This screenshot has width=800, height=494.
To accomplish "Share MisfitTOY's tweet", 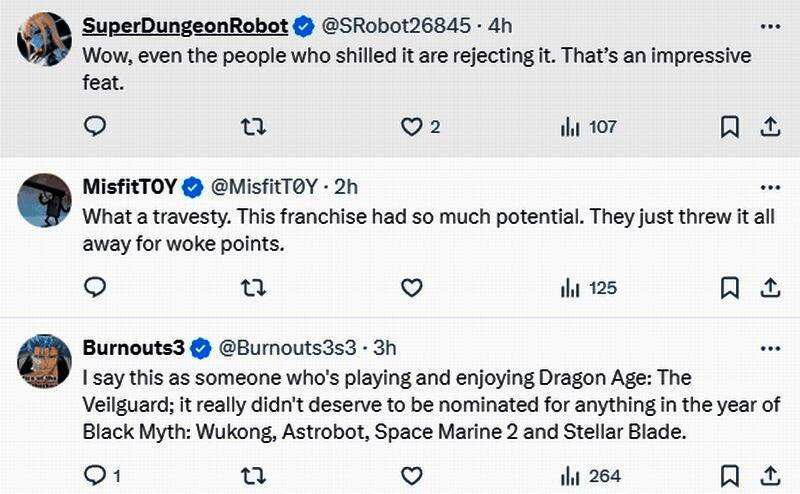I will pos(770,288).
